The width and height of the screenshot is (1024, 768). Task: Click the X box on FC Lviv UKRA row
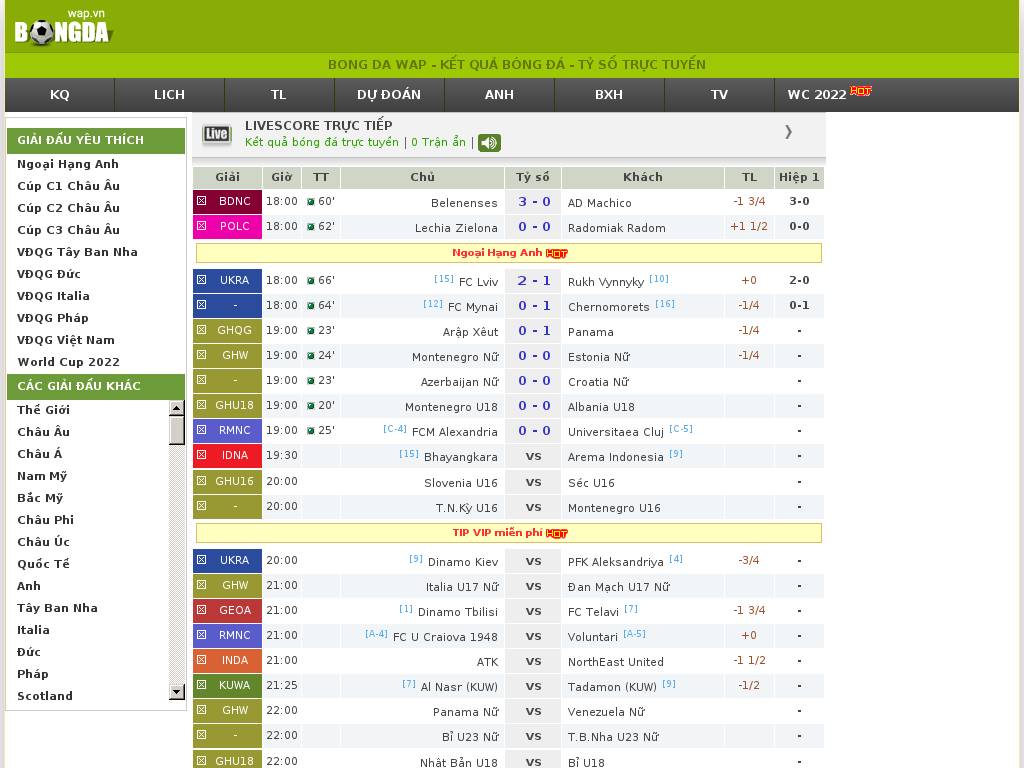click(201, 280)
